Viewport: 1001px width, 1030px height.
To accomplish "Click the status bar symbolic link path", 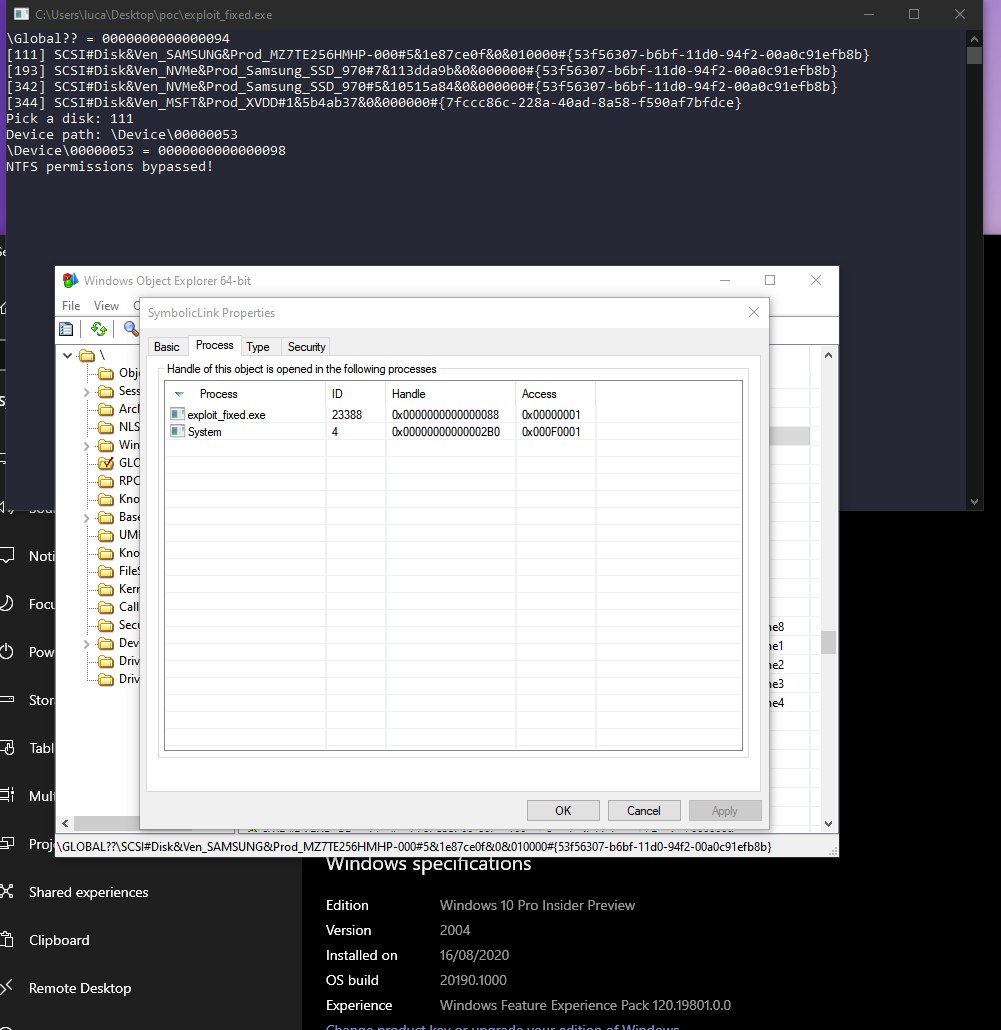I will coord(414,847).
